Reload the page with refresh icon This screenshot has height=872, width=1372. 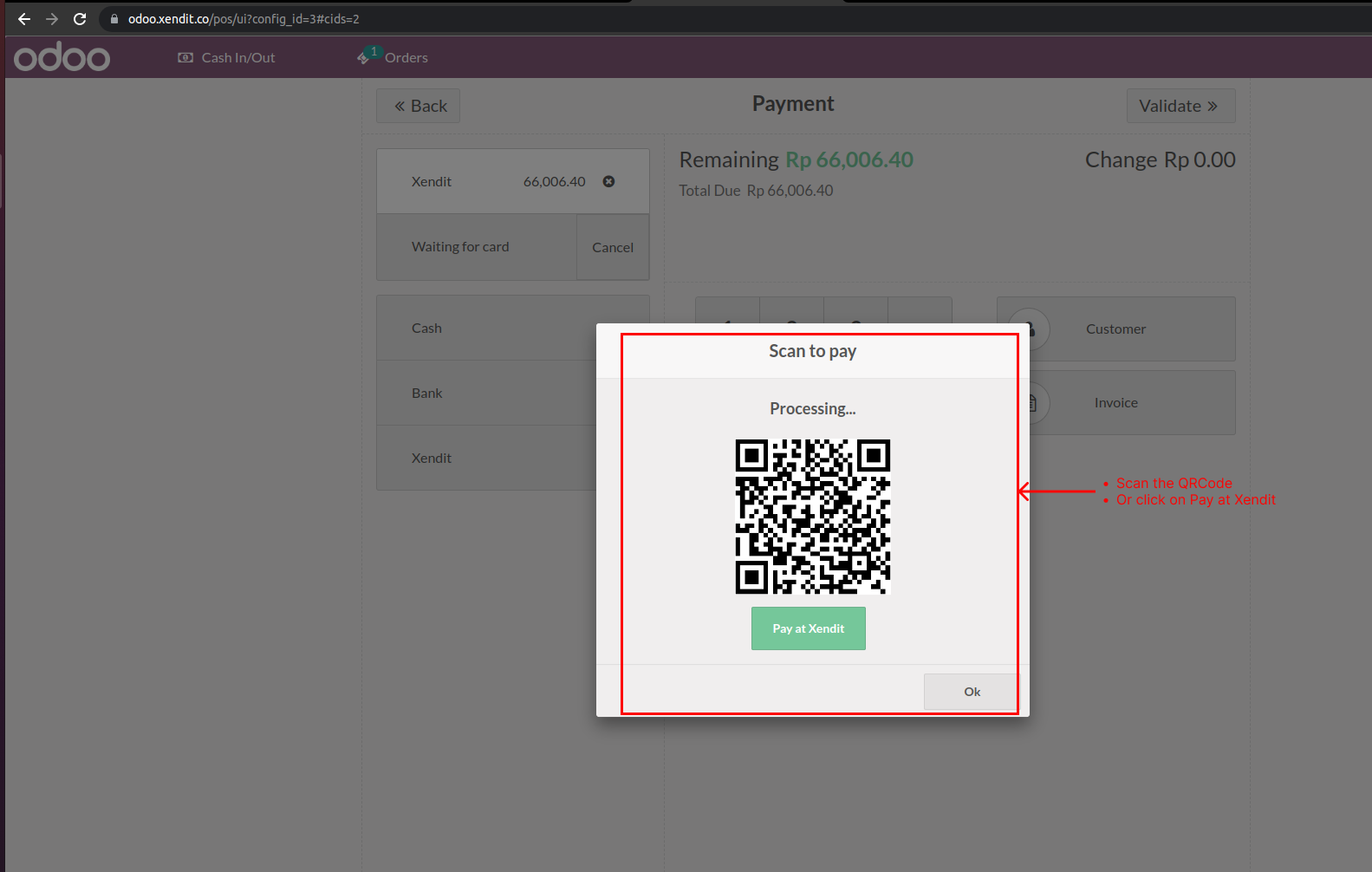pos(80,18)
